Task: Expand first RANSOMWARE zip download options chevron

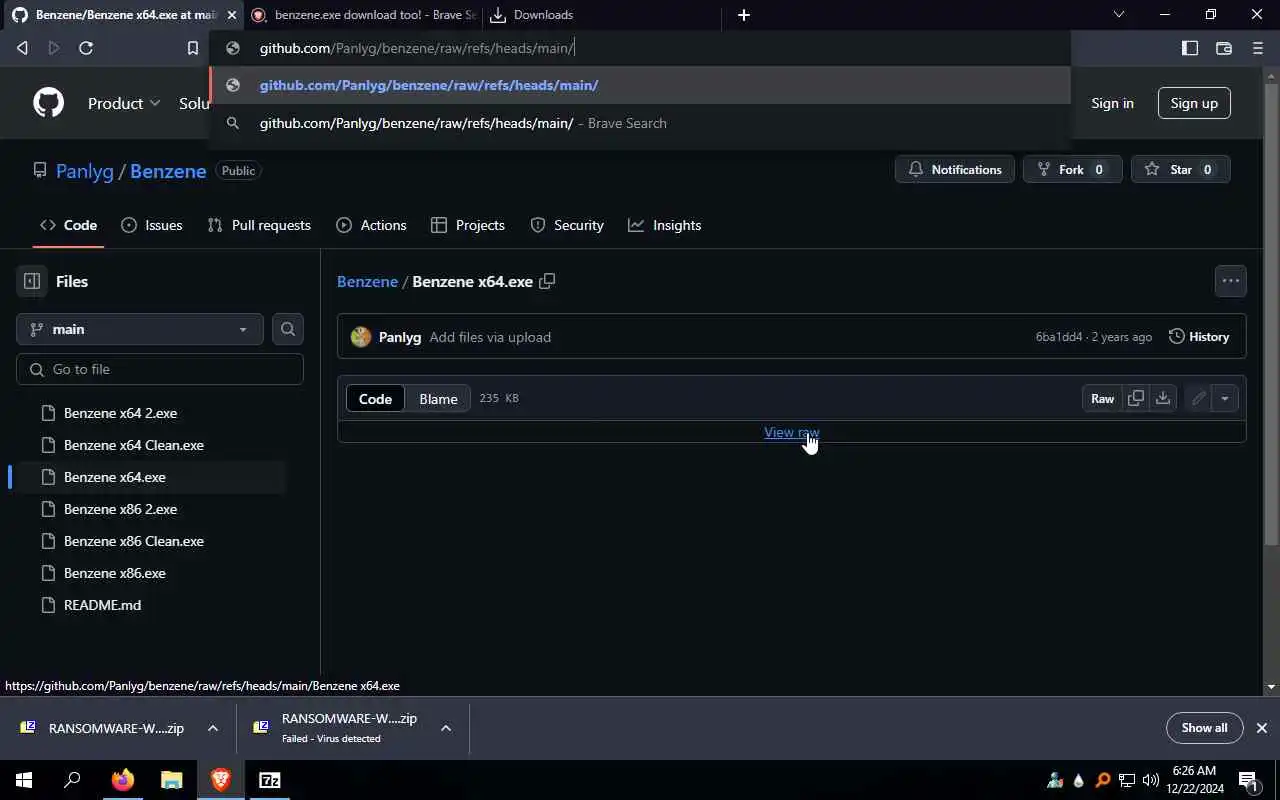Action: [213, 728]
